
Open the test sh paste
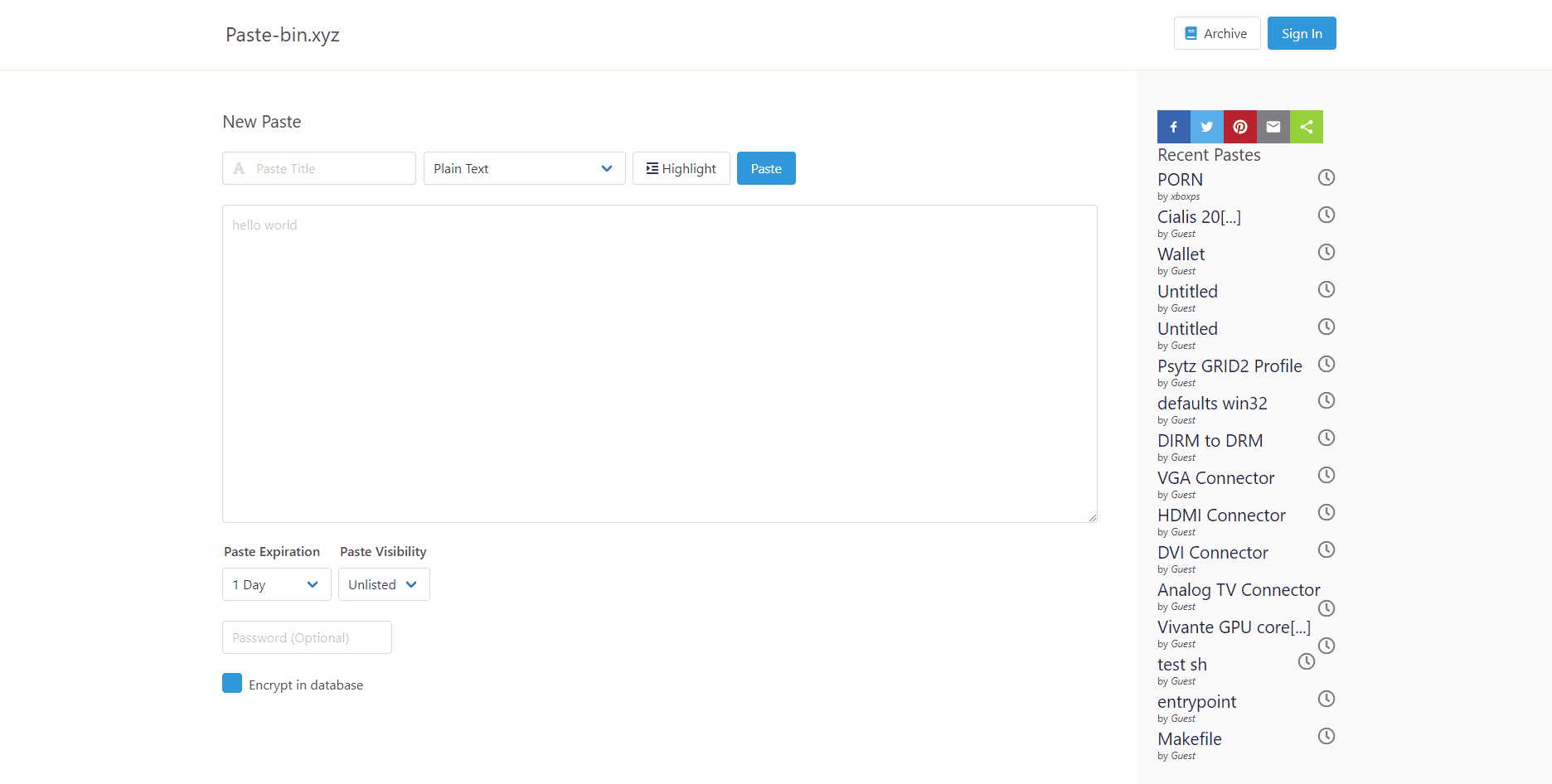(1181, 665)
